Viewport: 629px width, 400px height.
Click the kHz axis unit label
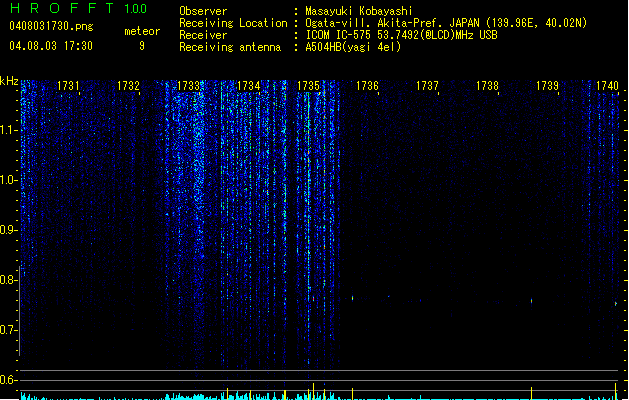point(9,81)
